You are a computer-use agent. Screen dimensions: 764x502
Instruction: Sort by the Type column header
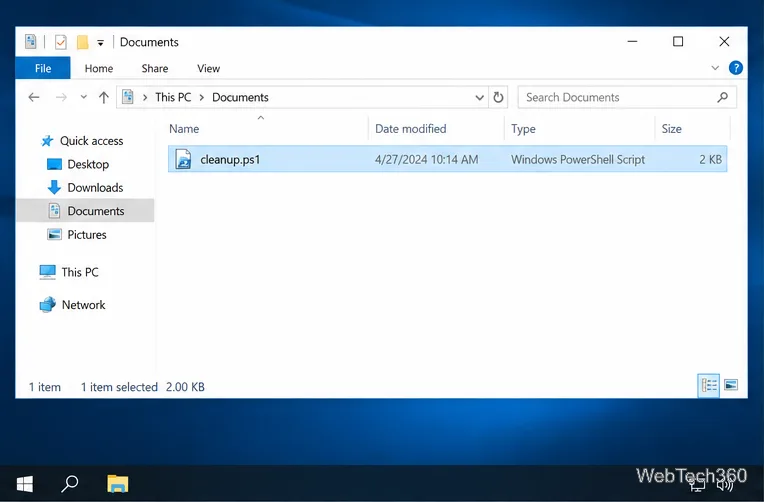pos(523,129)
